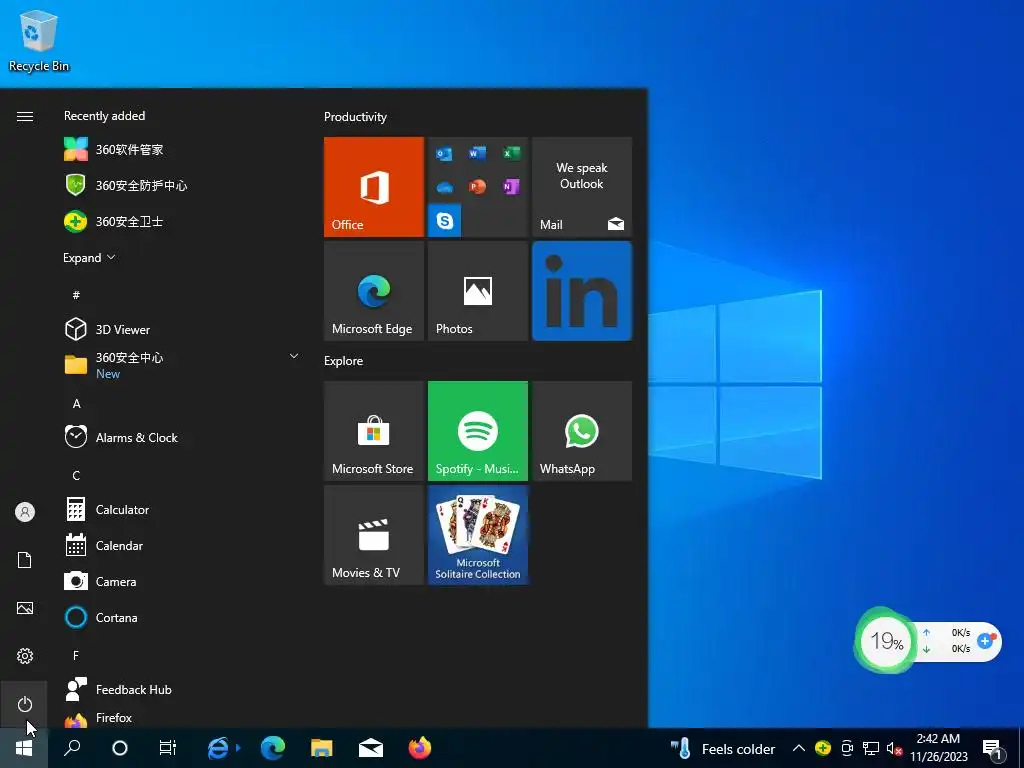The width and height of the screenshot is (1024, 768).
Task: Click the Productivity group heading
Action: coord(355,117)
